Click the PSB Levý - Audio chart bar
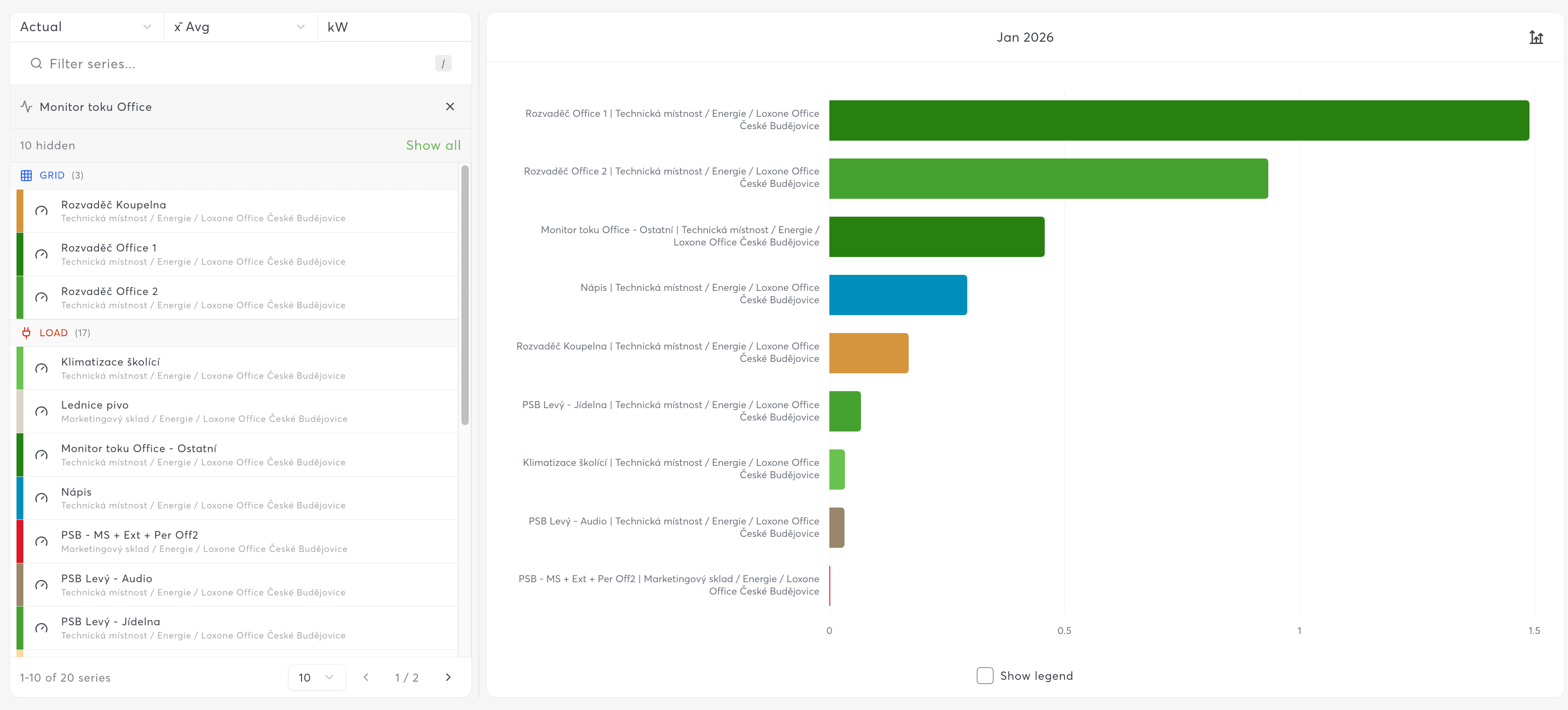Image resolution: width=1568 pixels, height=710 pixels. [x=836, y=528]
